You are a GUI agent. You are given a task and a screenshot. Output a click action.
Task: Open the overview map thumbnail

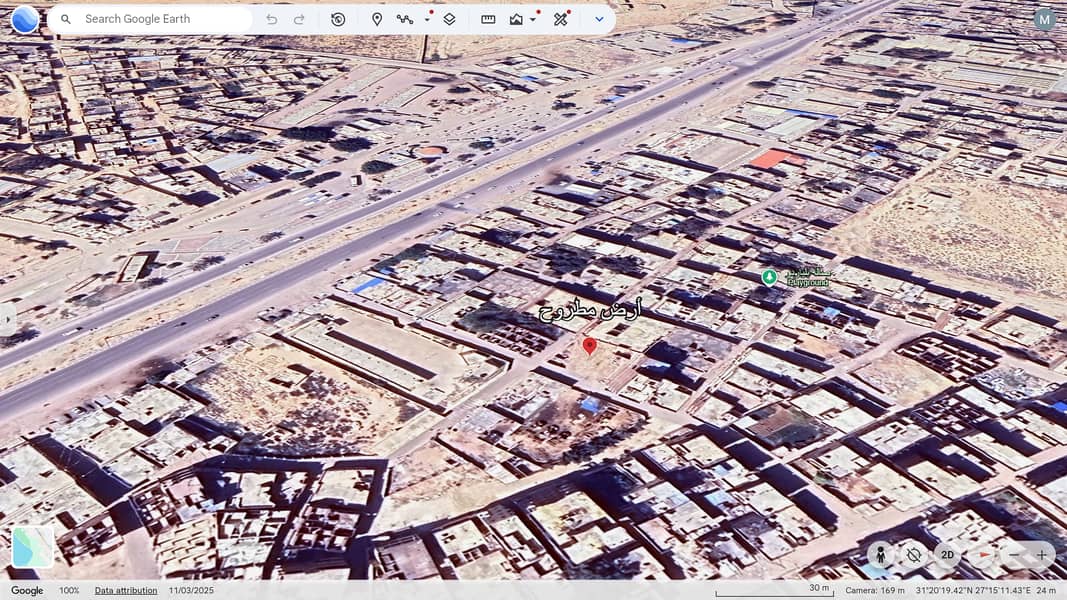tap(33, 547)
